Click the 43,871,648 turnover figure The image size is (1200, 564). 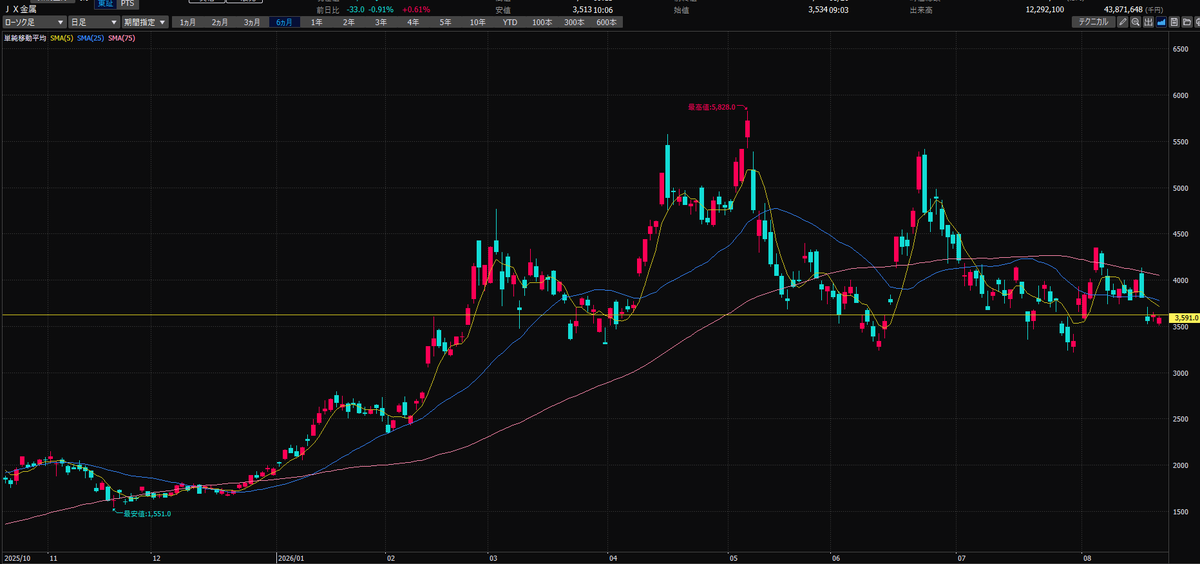1122,9
